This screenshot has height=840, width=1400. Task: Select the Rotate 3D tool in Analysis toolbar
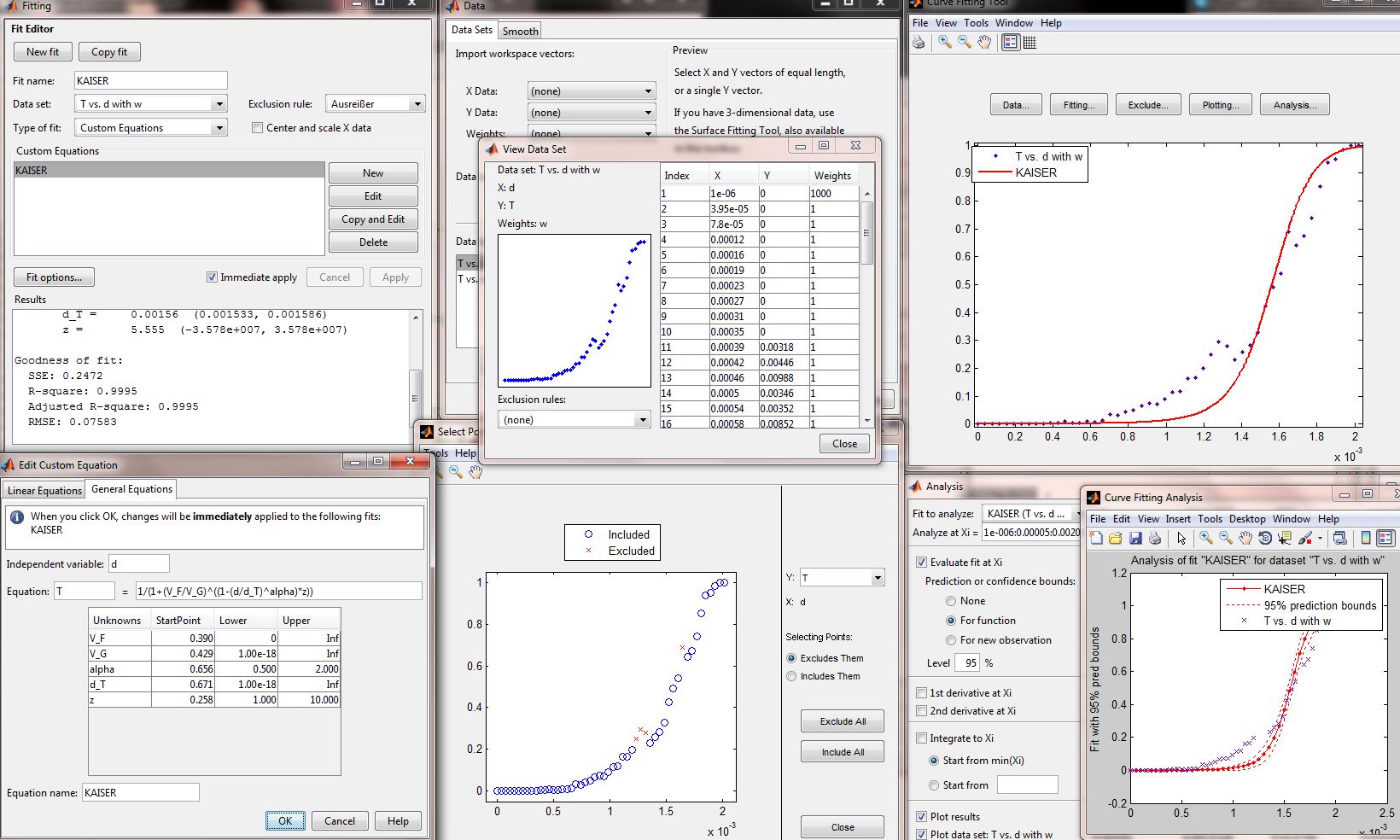(x=1265, y=538)
